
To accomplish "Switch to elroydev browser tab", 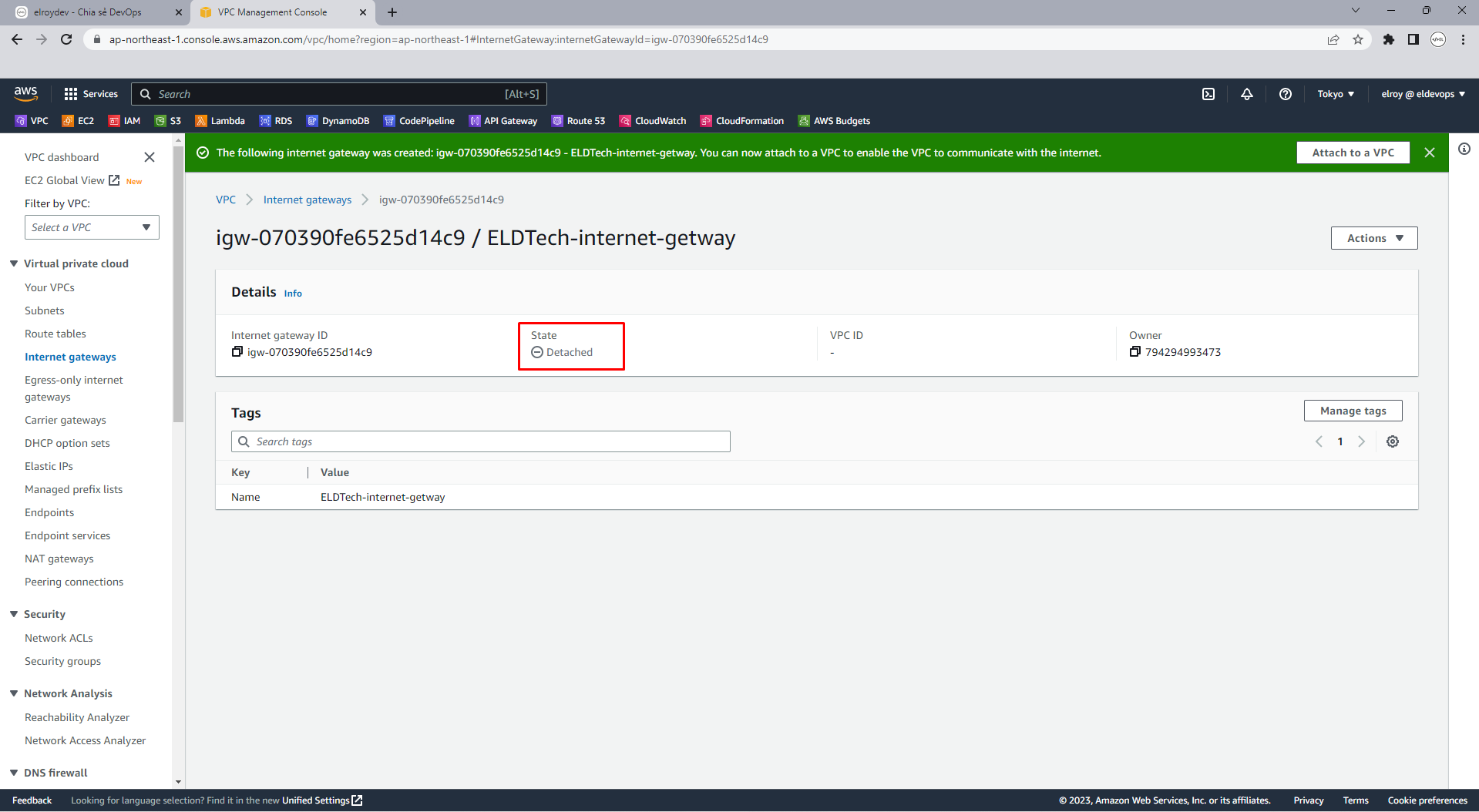I will [96, 12].
